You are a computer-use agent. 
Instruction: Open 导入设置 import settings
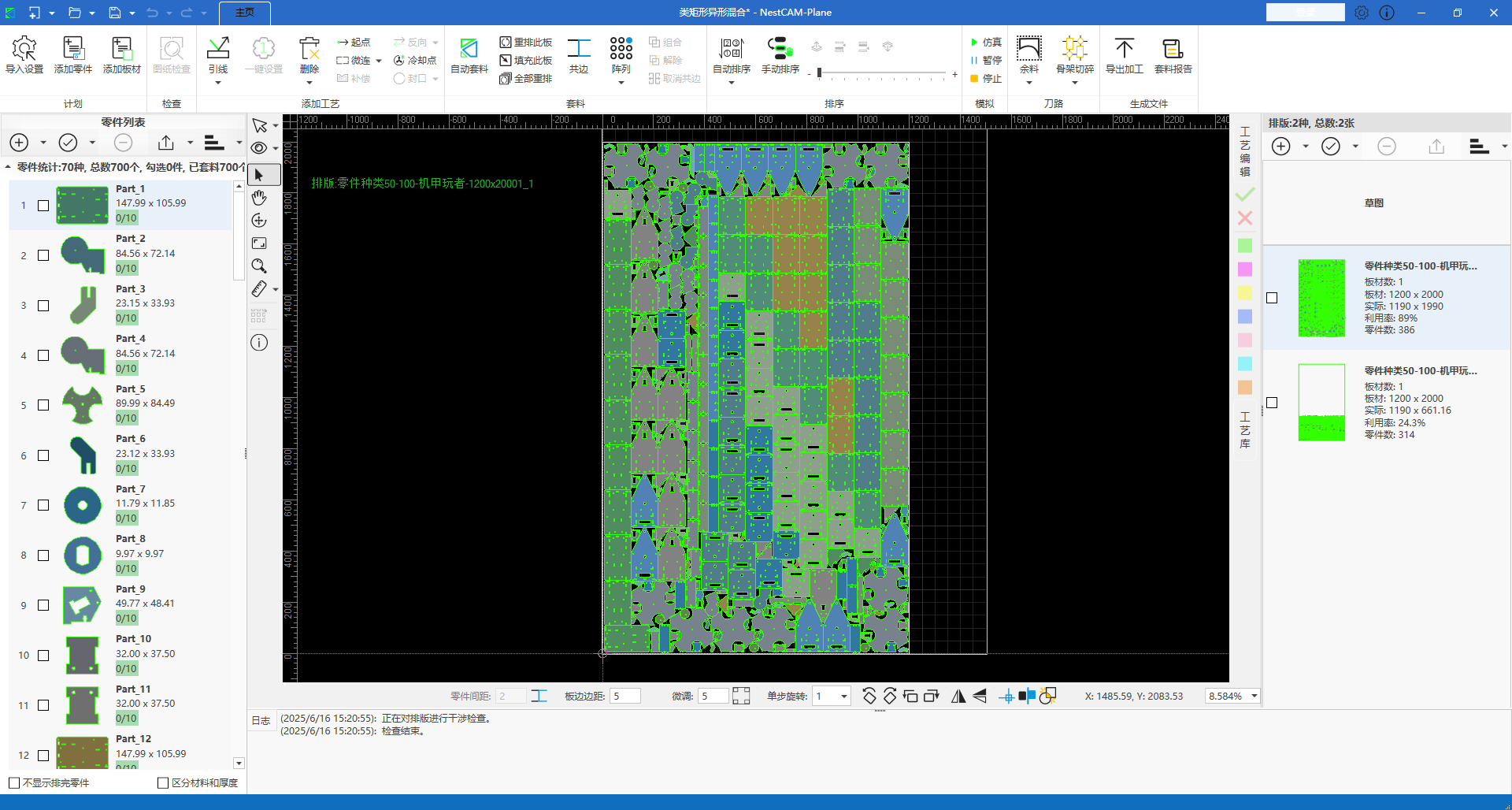24,49
